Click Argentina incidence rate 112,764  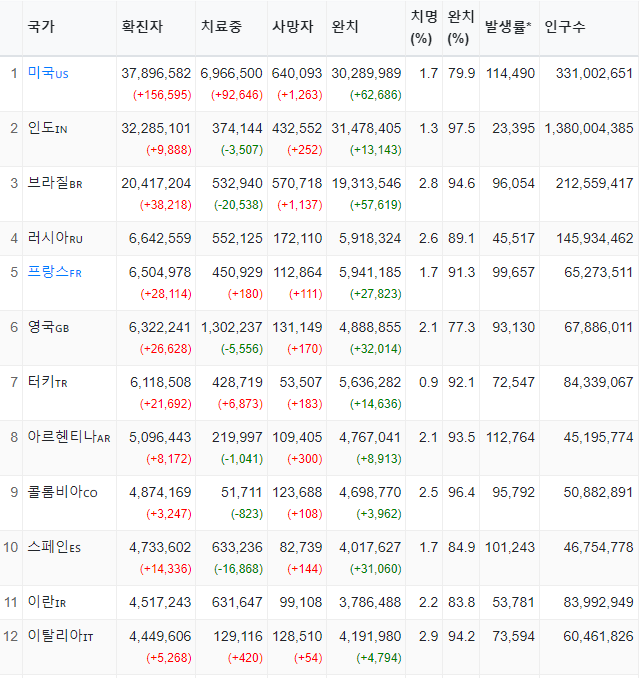(x=511, y=437)
